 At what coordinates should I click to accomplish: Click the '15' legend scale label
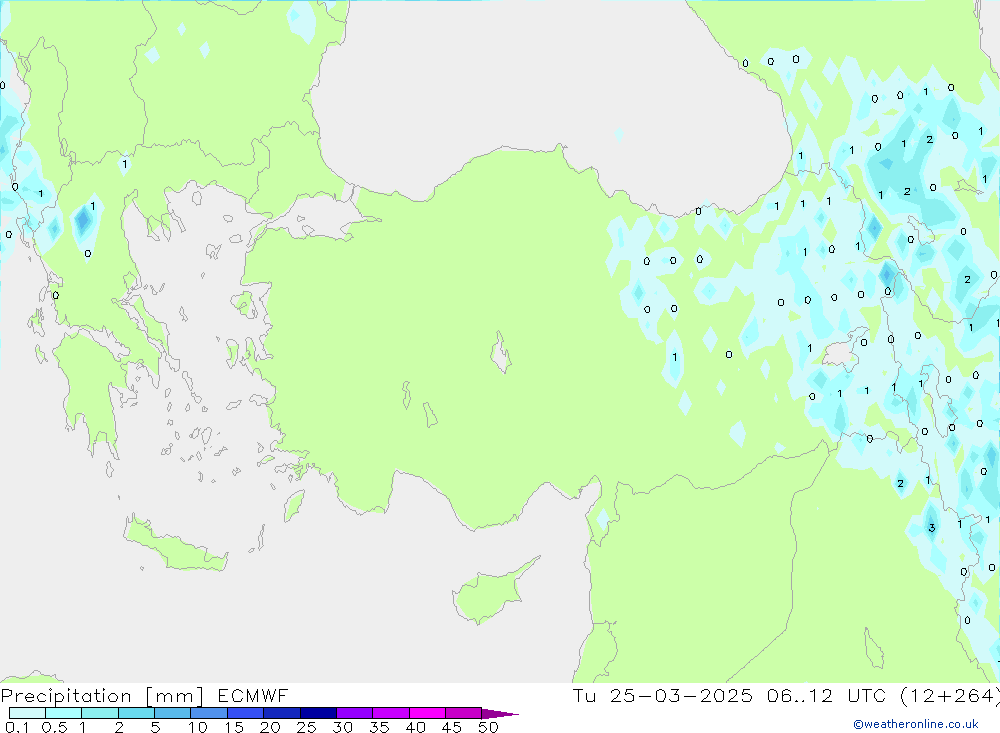tap(234, 727)
